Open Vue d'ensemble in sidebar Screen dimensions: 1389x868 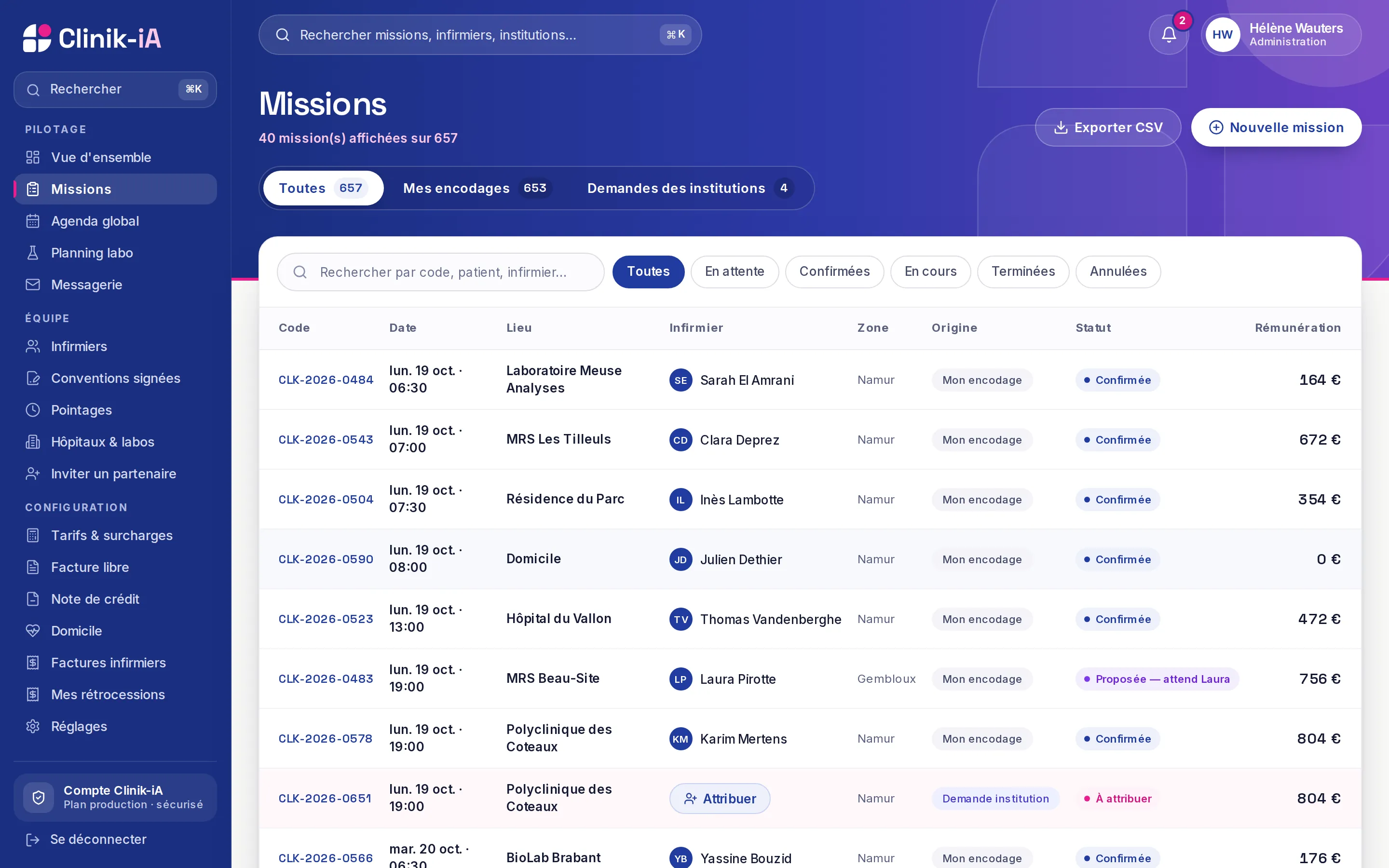coord(115,157)
